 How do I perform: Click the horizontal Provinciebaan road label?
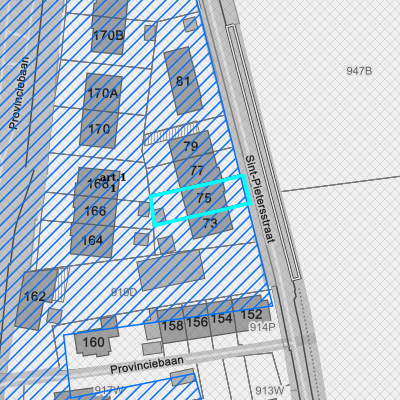pyautogui.click(x=147, y=365)
